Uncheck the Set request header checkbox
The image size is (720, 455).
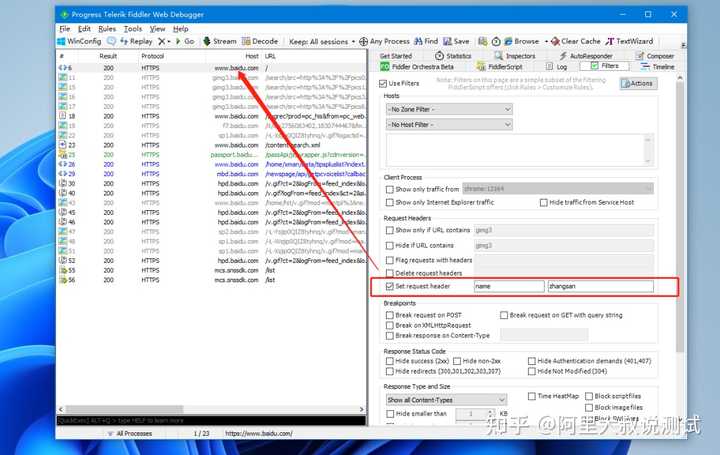point(390,286)
